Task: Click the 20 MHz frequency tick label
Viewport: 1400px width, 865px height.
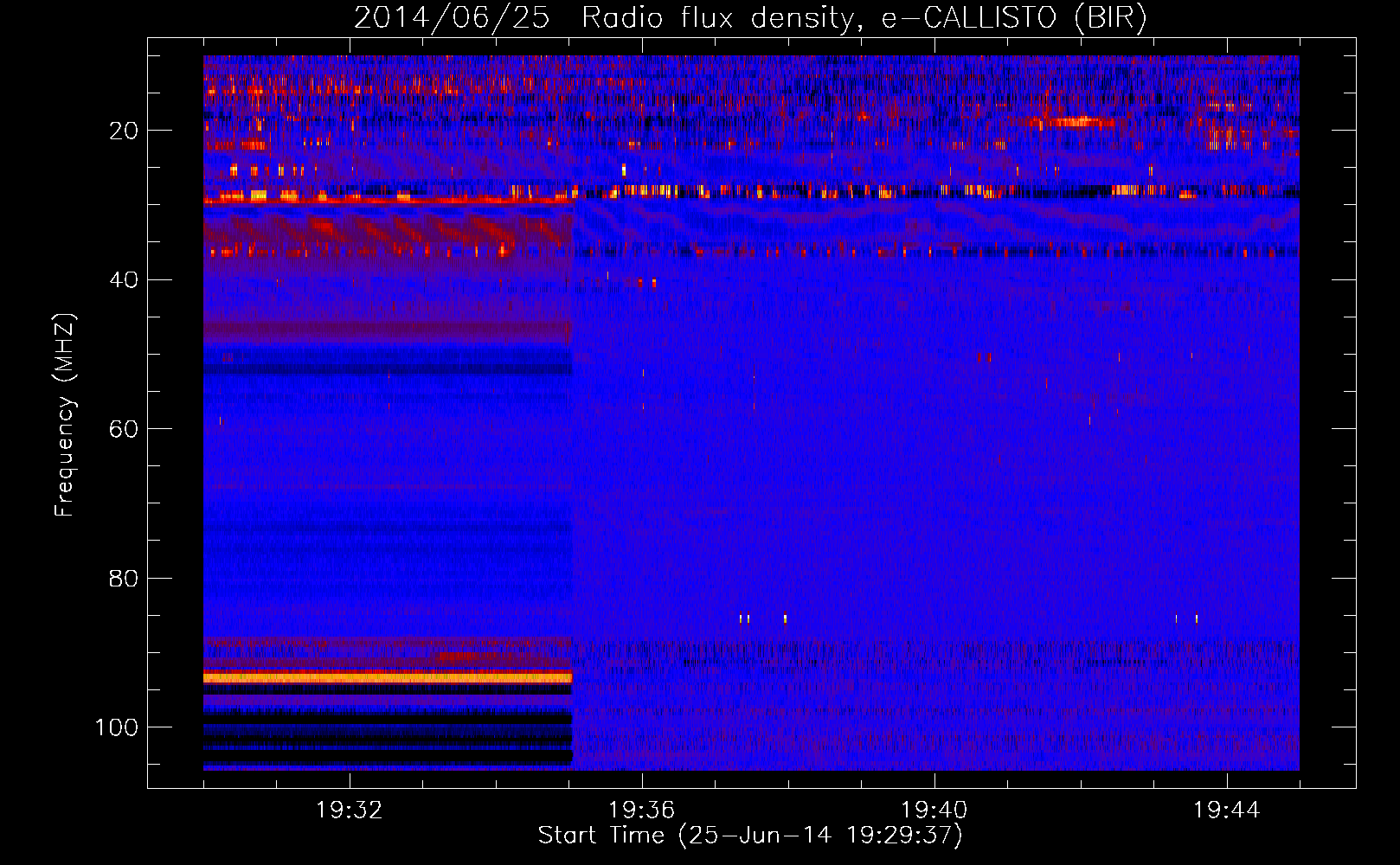Action: pos(124,131)
